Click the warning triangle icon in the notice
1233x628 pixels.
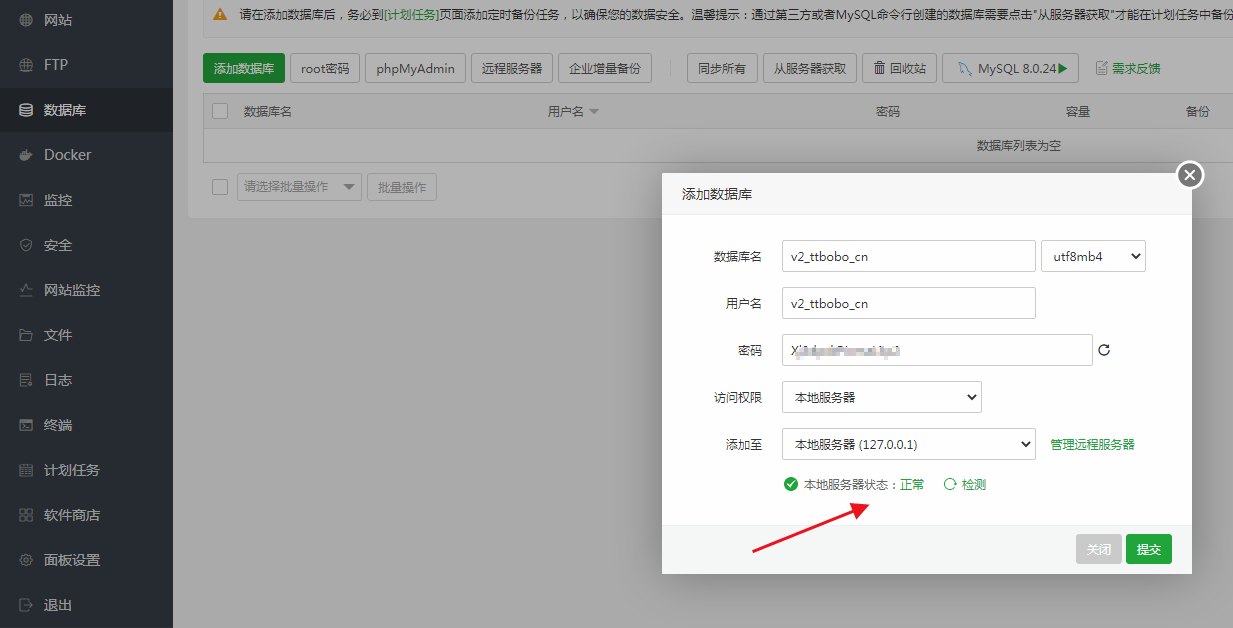(x=219, y=15)
